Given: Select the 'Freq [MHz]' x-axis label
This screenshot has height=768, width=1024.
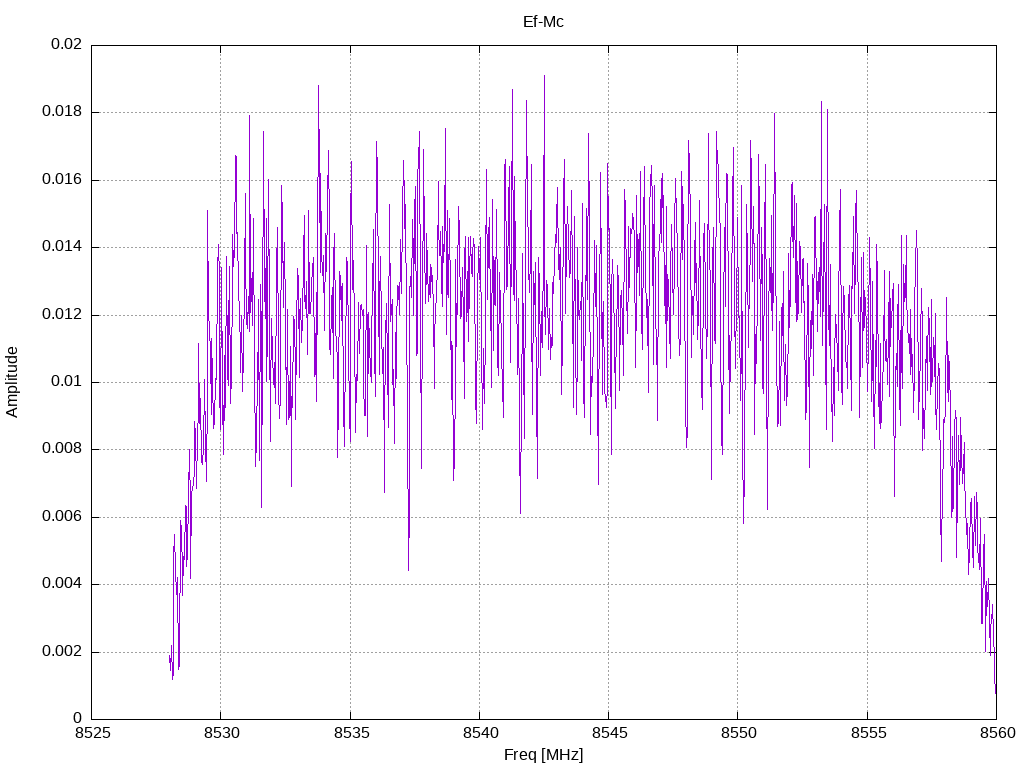Looking at the screenshot, I should click(543, 755).
